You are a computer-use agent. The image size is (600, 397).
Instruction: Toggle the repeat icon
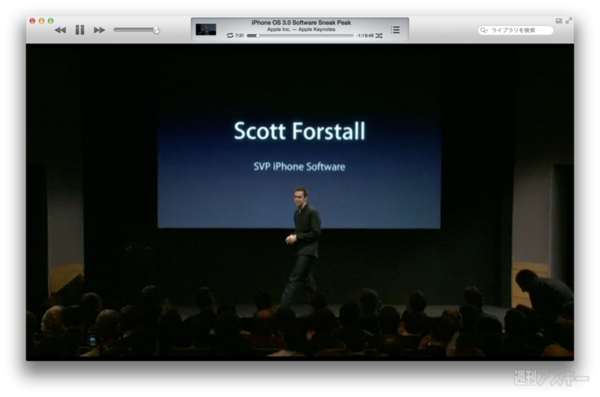pyautogui.click(x=230, y=35)
